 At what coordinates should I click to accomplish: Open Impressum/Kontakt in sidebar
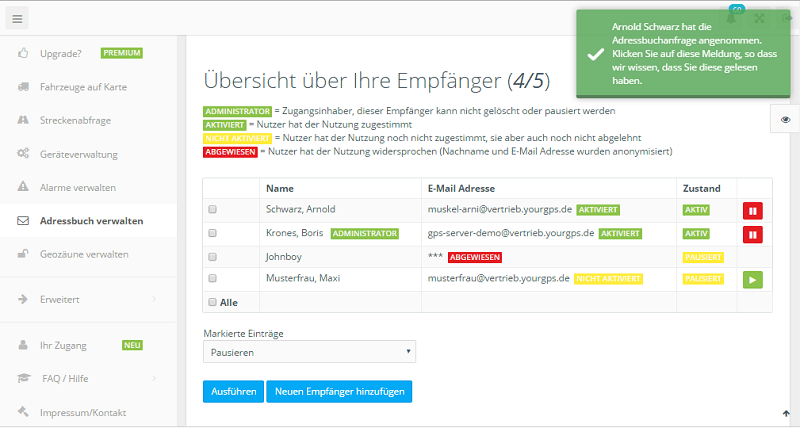click(x=83, y=412)
